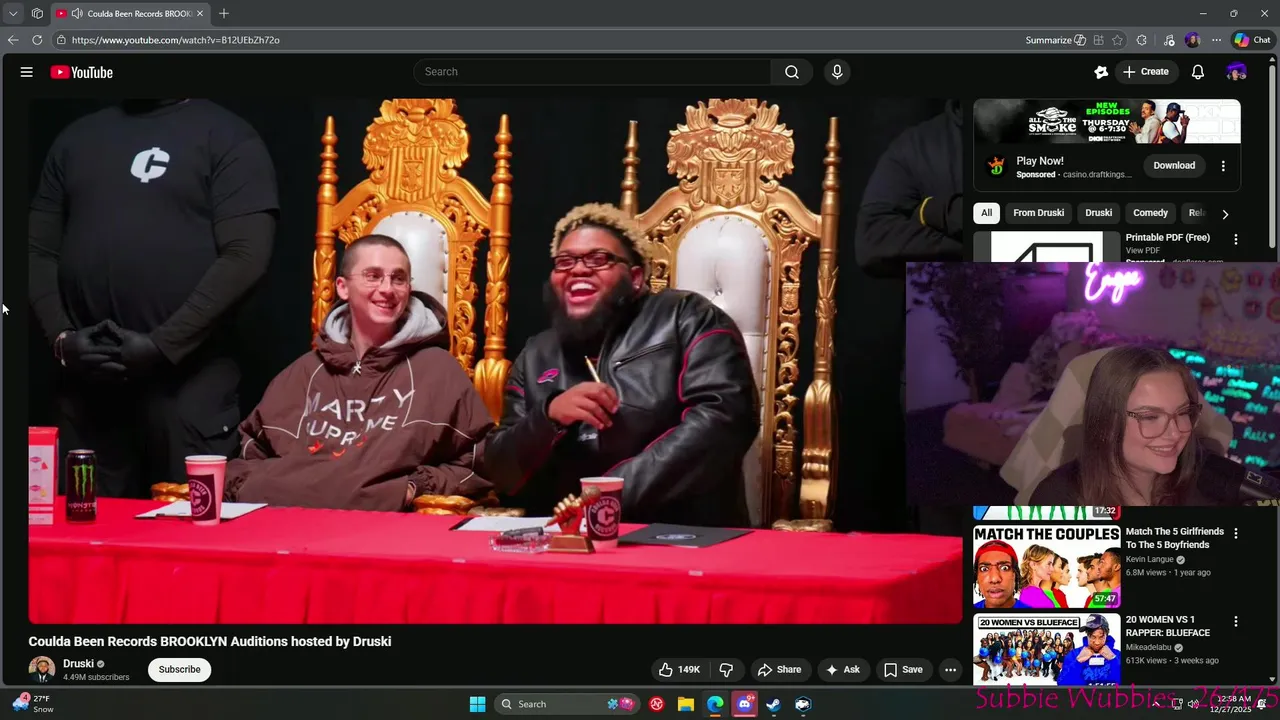1280x720 pixels.
Task: Save the video to a playlist
Action: click(903, 670)
